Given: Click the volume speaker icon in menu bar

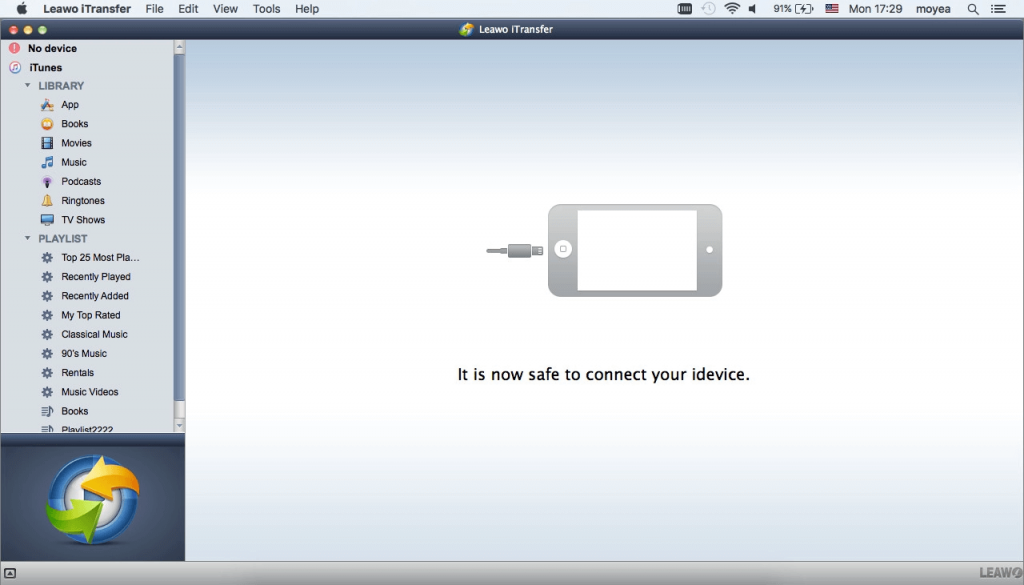Looking at the screenshot, I should pyautogui.click(x=753, y=9).
